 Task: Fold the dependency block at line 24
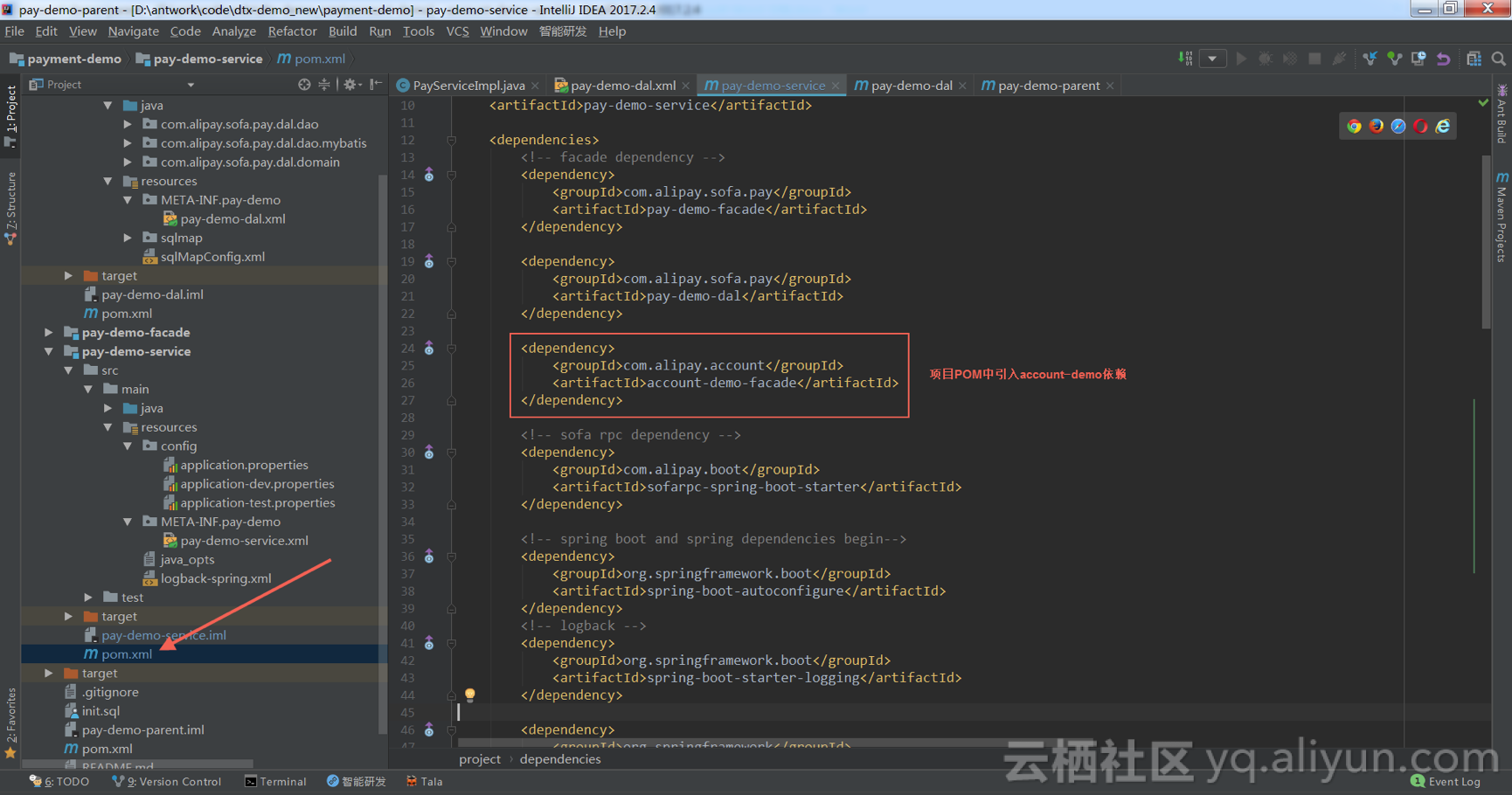pos(452,348)
